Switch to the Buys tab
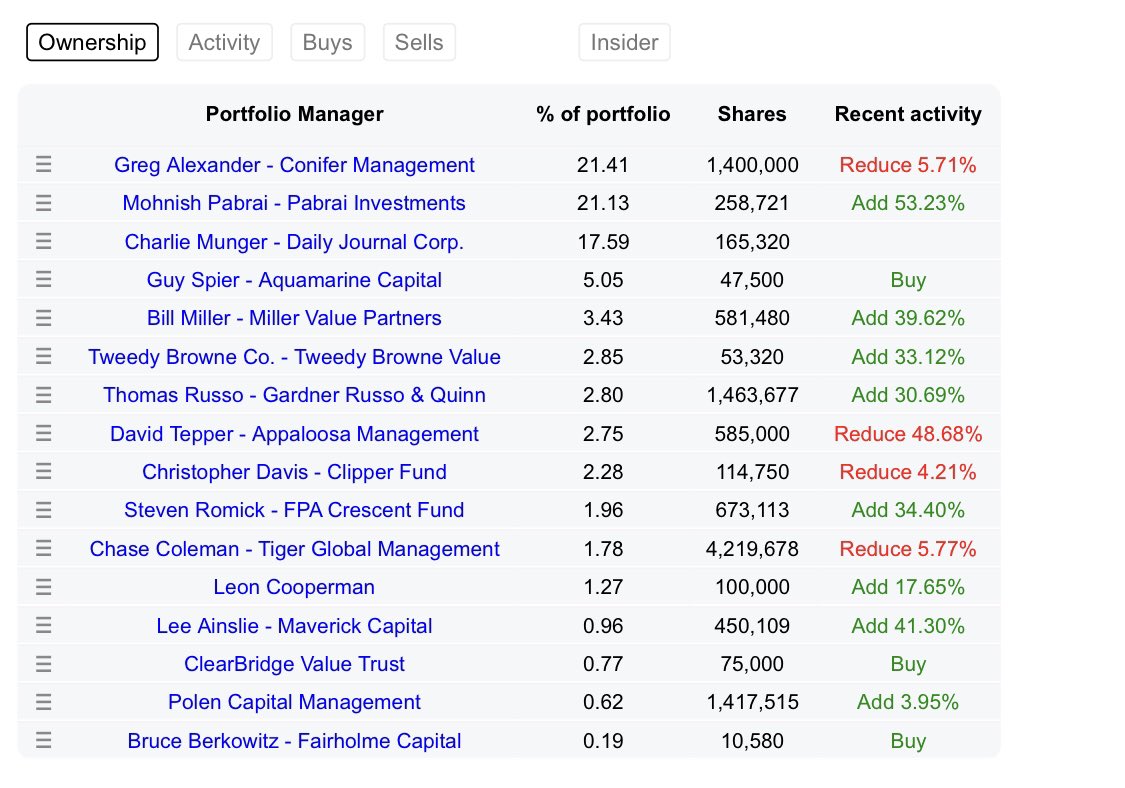This screenshot has height=788, width=1125. point(328,42)
